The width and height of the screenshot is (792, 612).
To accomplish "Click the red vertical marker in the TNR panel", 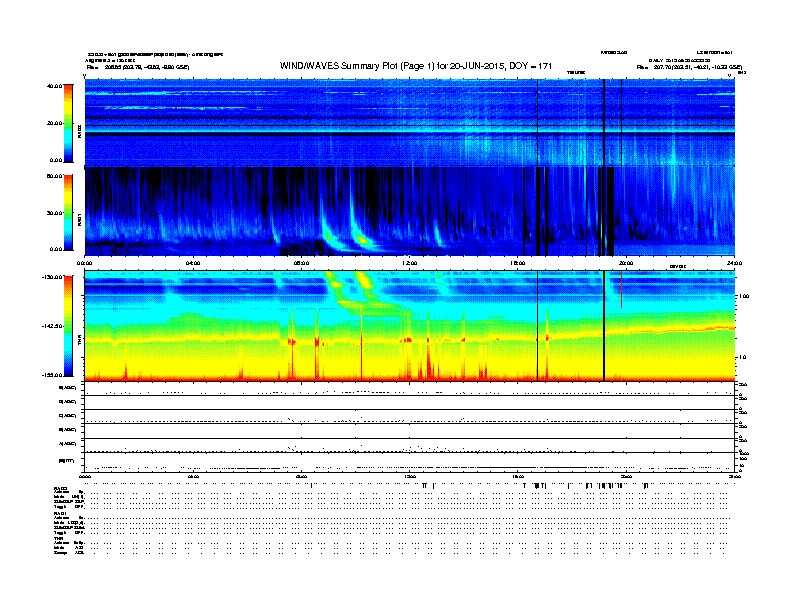I will coord(621,289).
